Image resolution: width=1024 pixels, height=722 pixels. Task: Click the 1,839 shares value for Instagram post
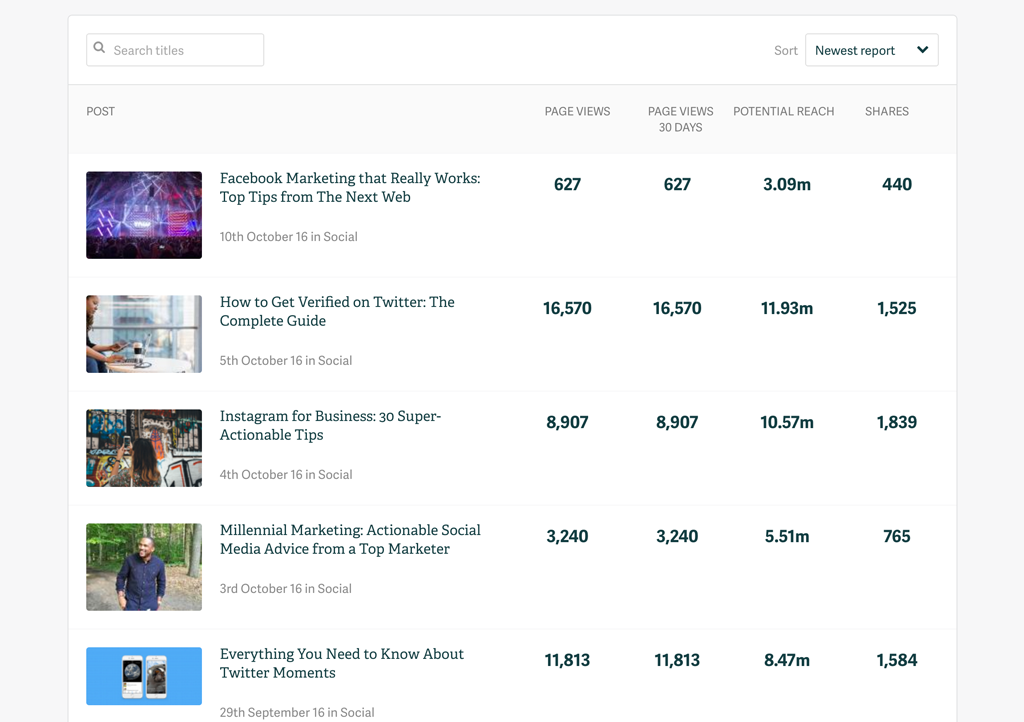click(x=896, y=422)
